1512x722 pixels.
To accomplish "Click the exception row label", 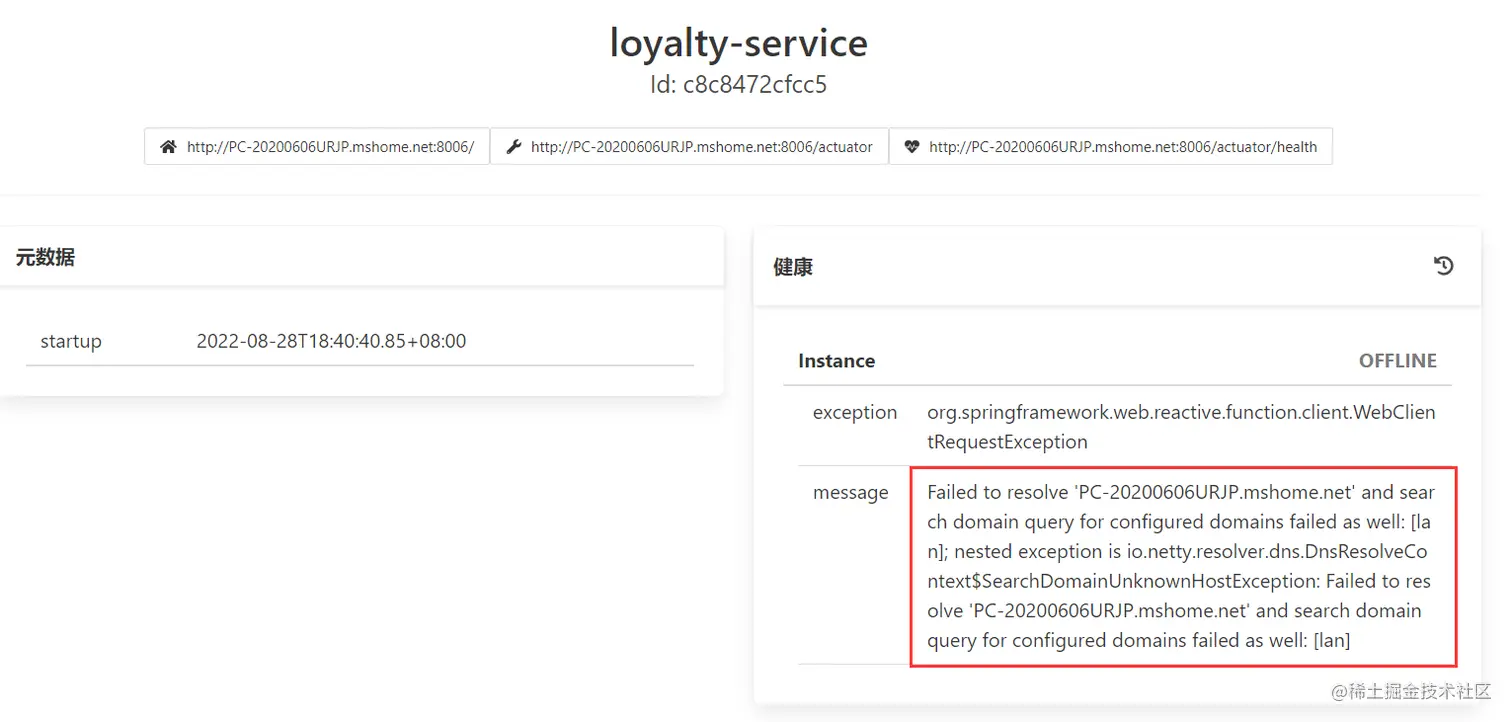I will (x=854, y=412).
